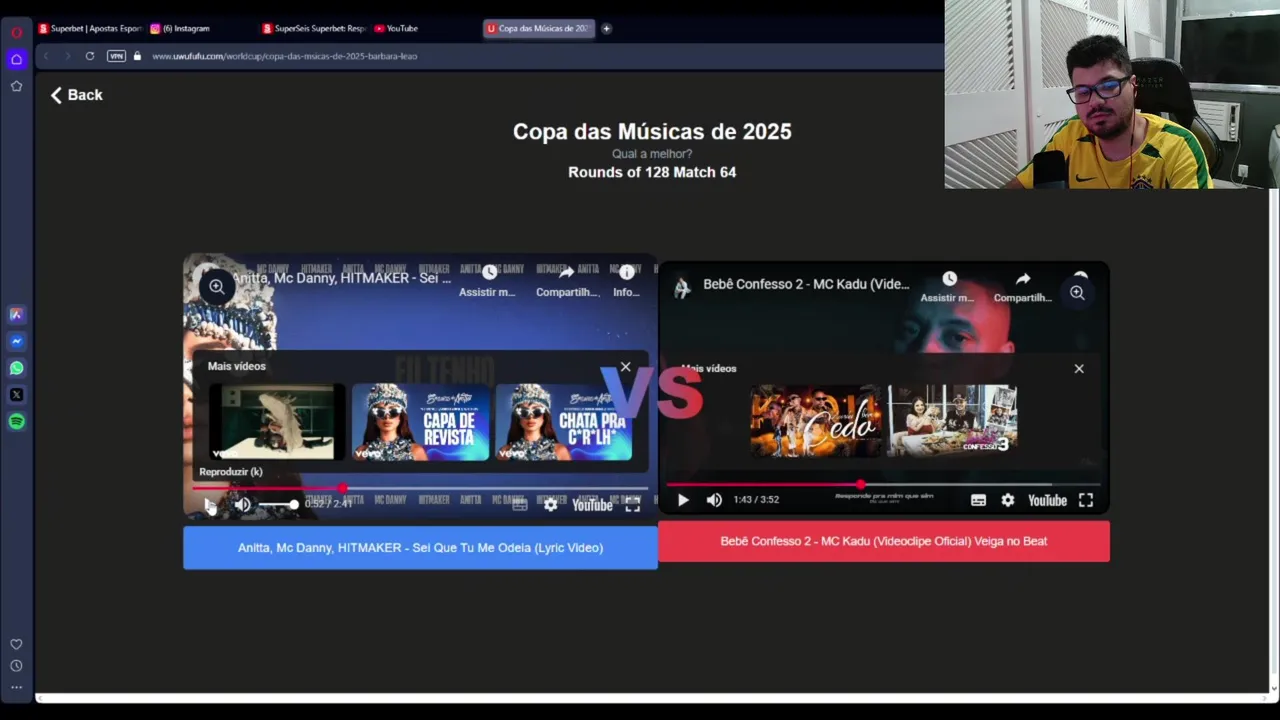Open a new browser tab

point(606,28)
